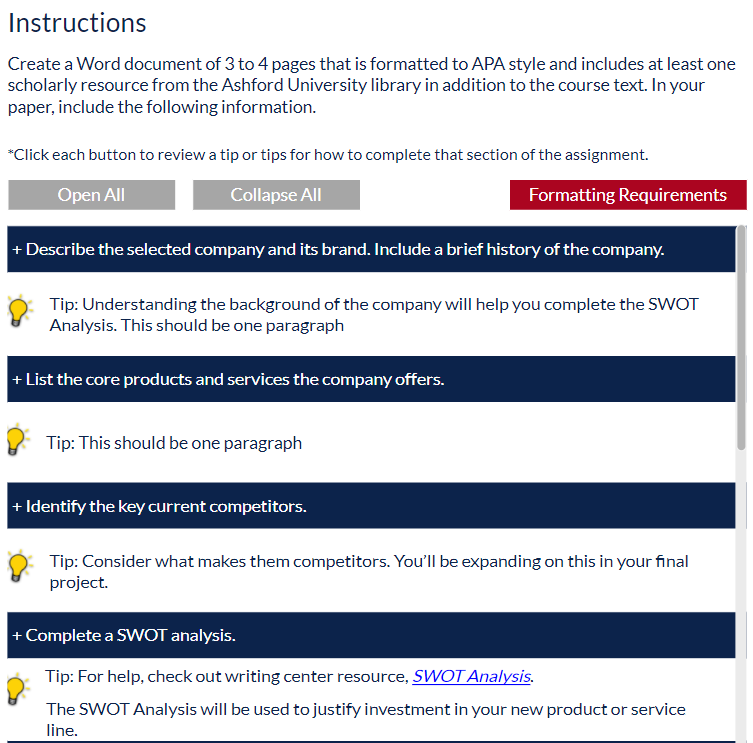Click the Collapse All button
The image size is (753, 743).
click(x=276, y=195)
